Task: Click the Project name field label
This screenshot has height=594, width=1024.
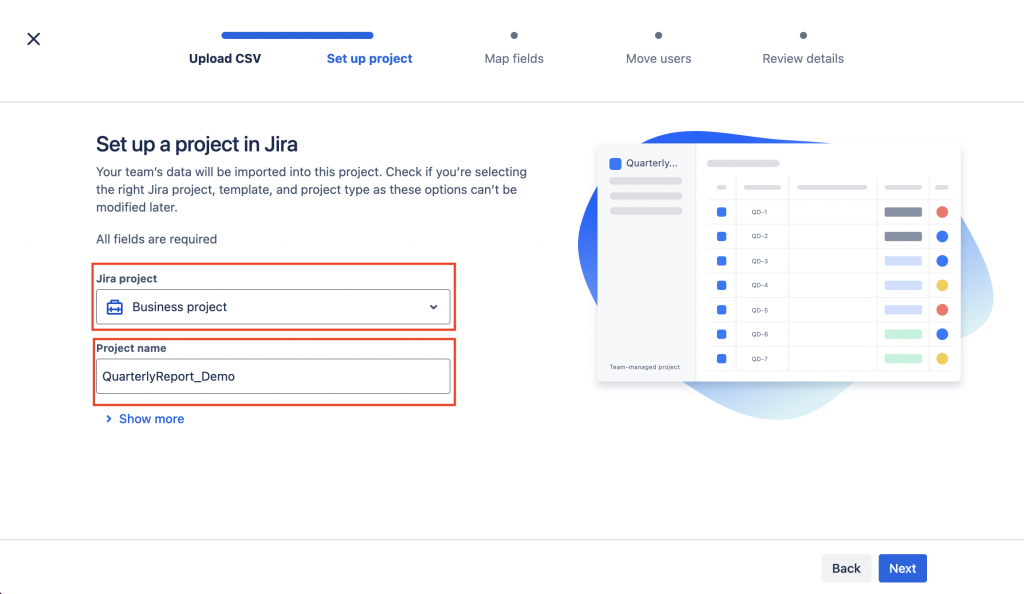Action: click(x=131, y=349)
